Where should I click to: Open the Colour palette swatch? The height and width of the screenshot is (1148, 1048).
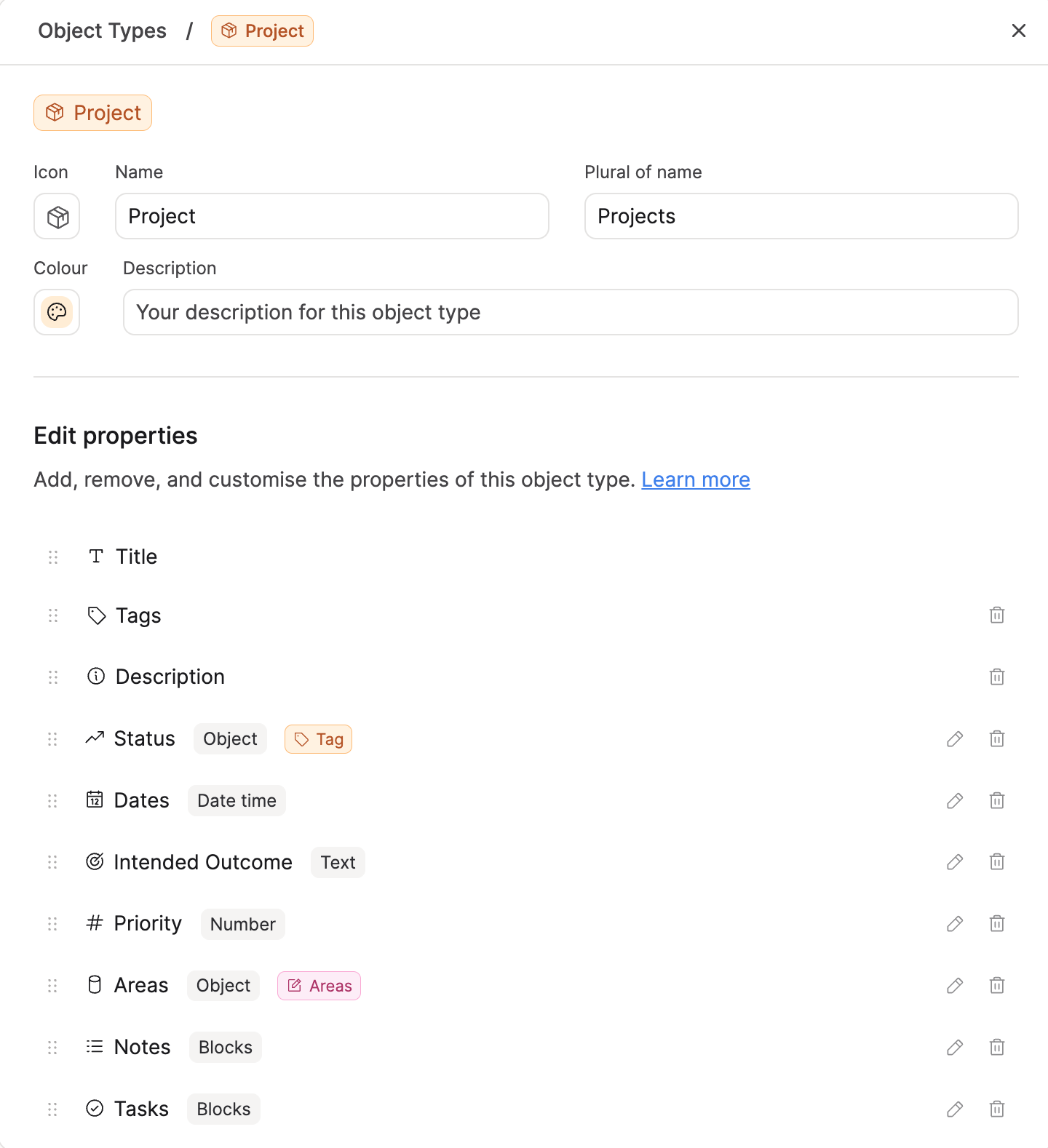click(57, 312)
